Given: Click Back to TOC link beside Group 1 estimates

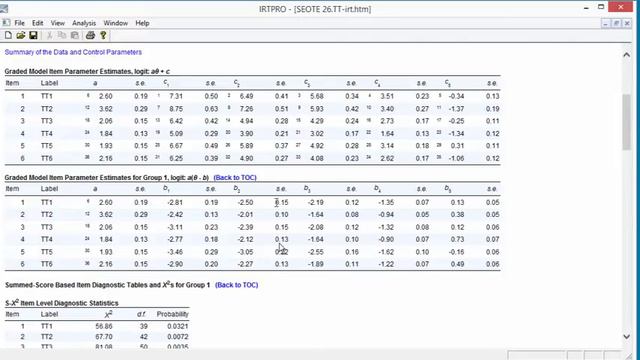Looking at the screenshot, I should 235,178.
